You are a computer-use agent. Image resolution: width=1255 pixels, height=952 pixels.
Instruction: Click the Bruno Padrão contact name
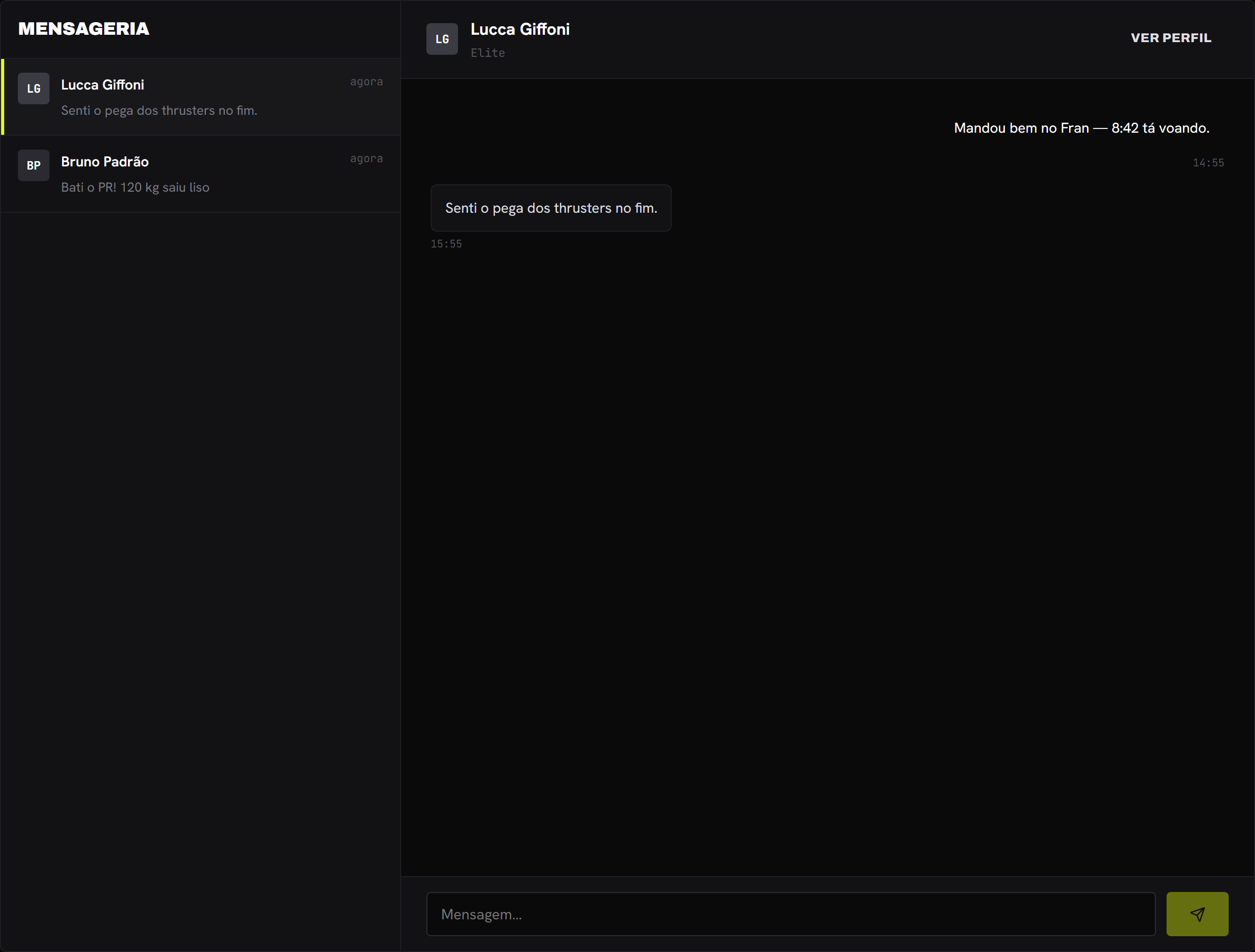105,162
